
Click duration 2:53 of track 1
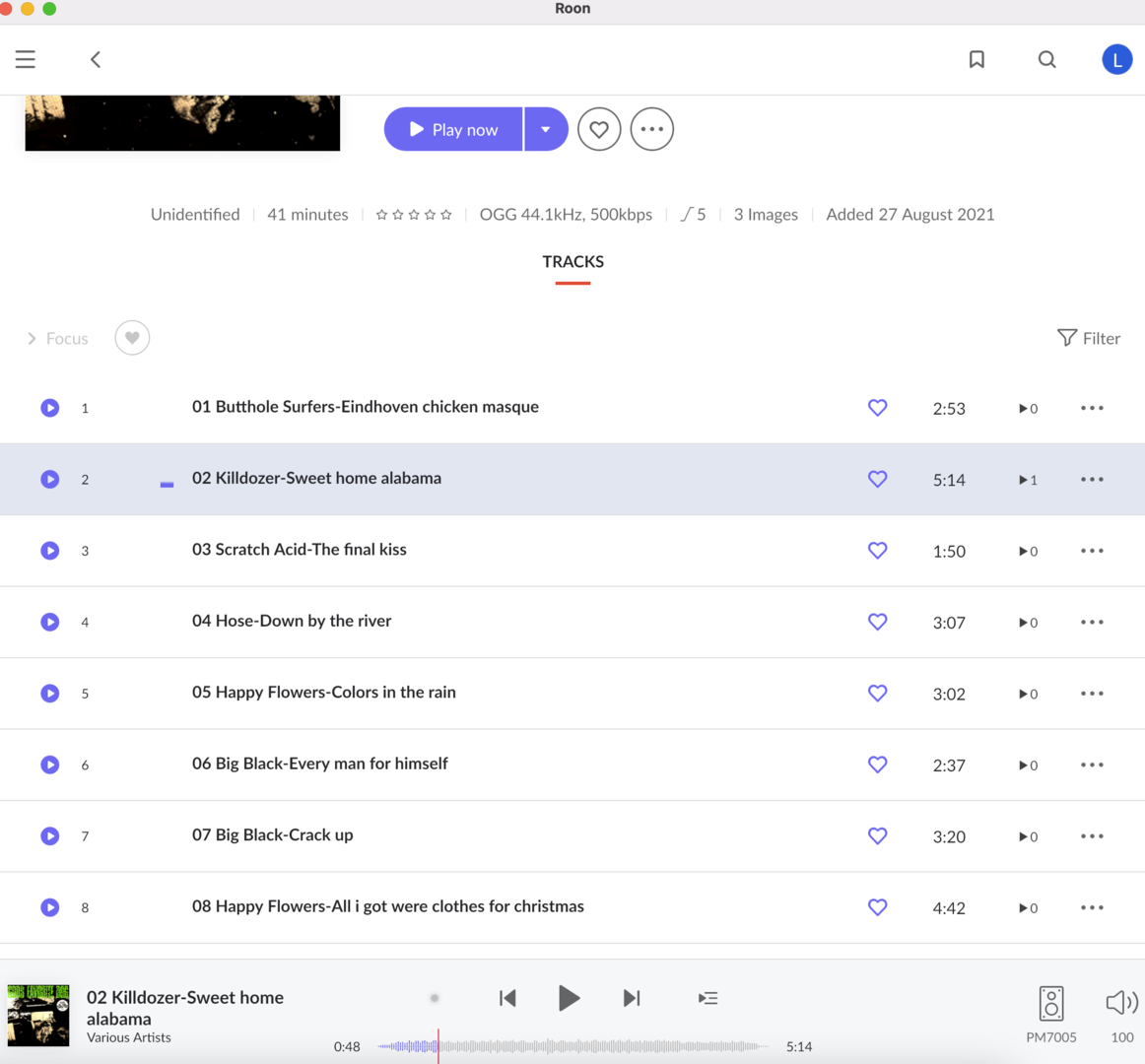point(949,408)
